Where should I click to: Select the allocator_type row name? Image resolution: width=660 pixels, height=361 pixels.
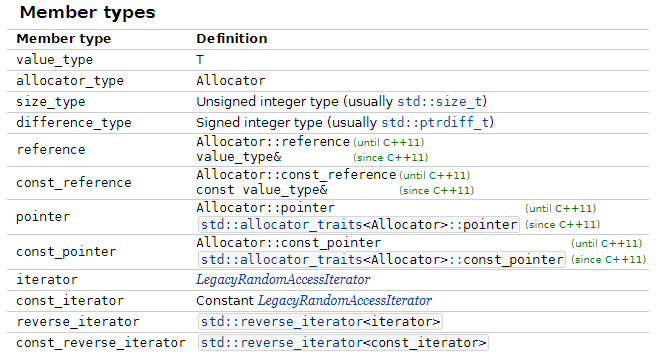pyautogui.click(x=70, y=81)
